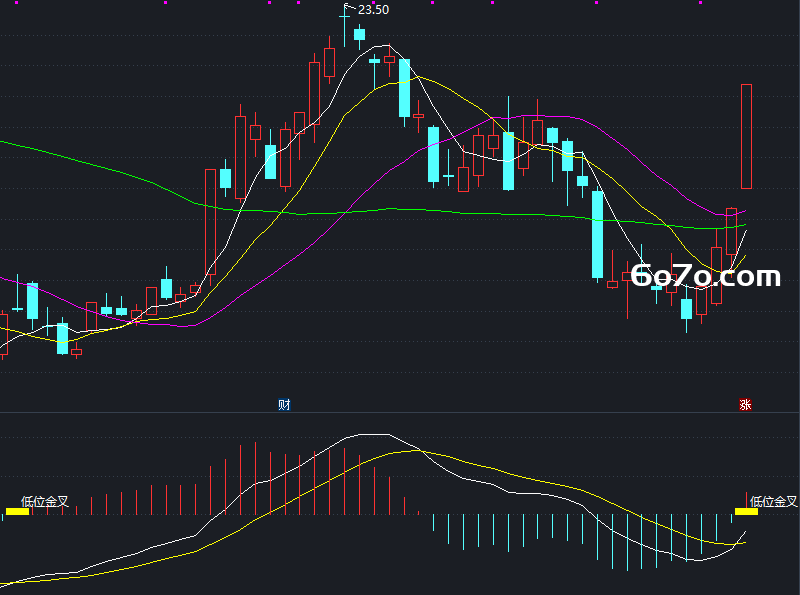Select the right yellow signal bar near 低位金叉
Image resolution: width=800 pixels, height=595 pixels.
click(x=746, y=511)
